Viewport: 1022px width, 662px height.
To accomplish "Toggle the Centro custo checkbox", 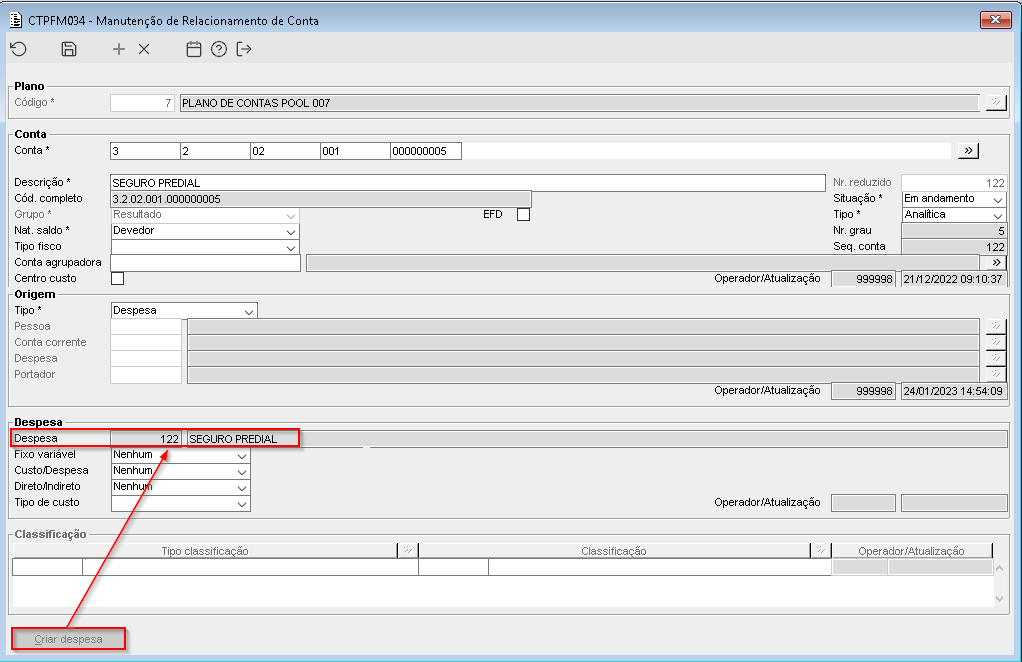I will (117, 278).
